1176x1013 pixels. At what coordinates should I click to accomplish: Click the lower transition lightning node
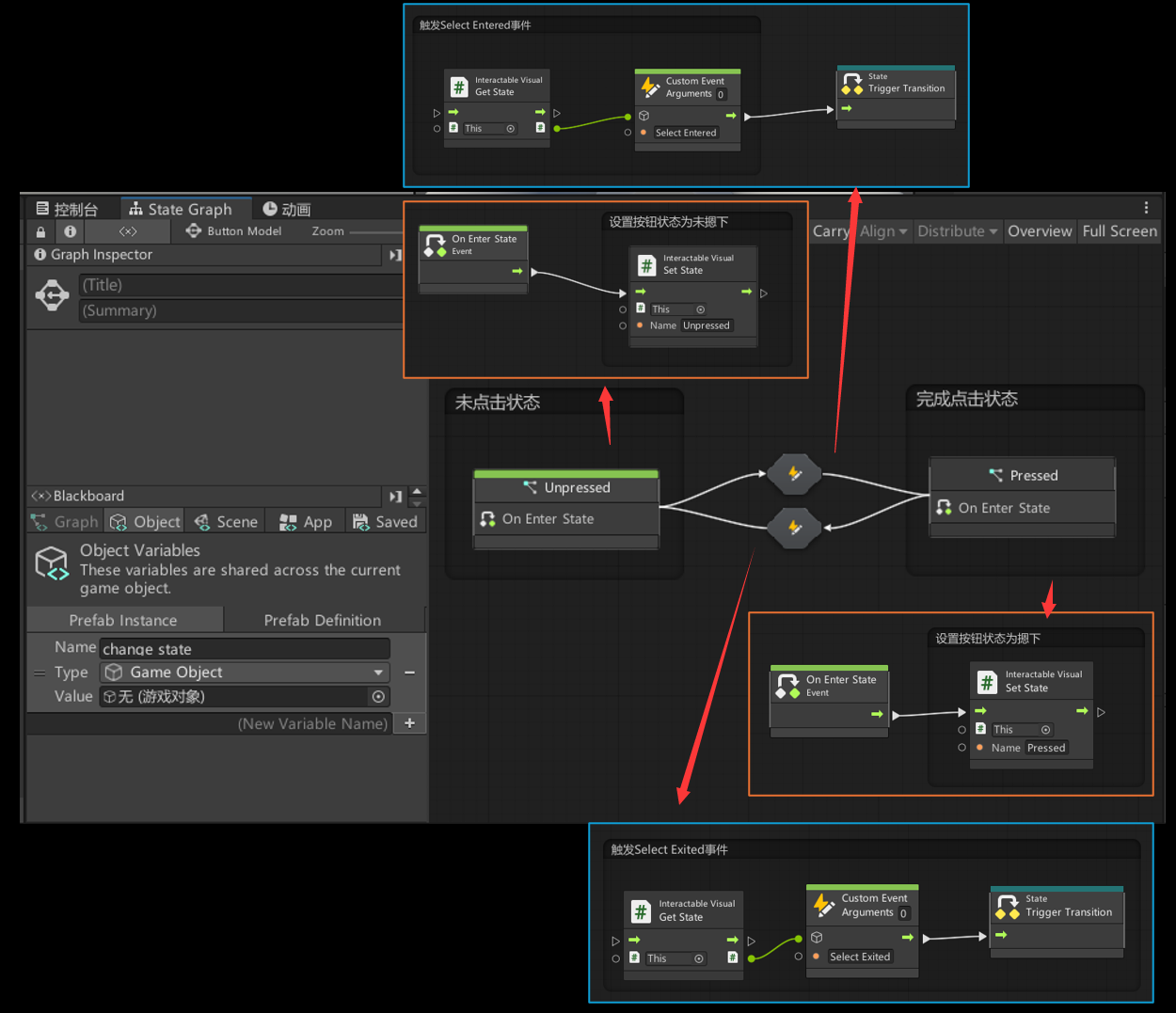click(x=794, y=528)
